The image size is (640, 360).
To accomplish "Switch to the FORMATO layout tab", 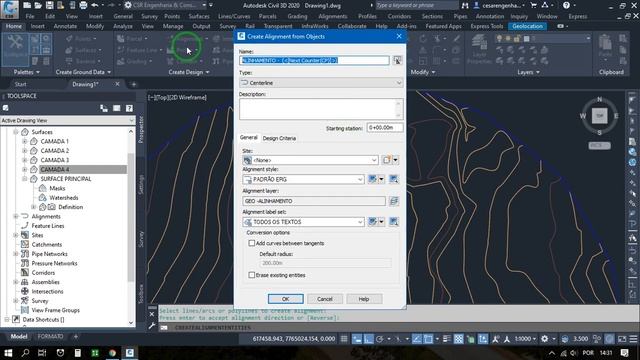I will (50, 337).
